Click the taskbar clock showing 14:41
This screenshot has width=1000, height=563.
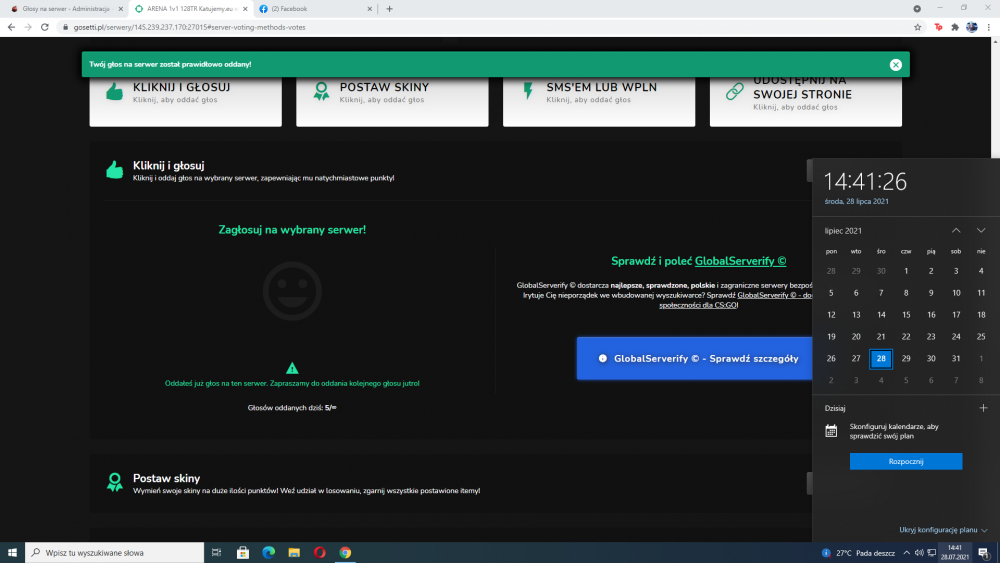[955, 553]
